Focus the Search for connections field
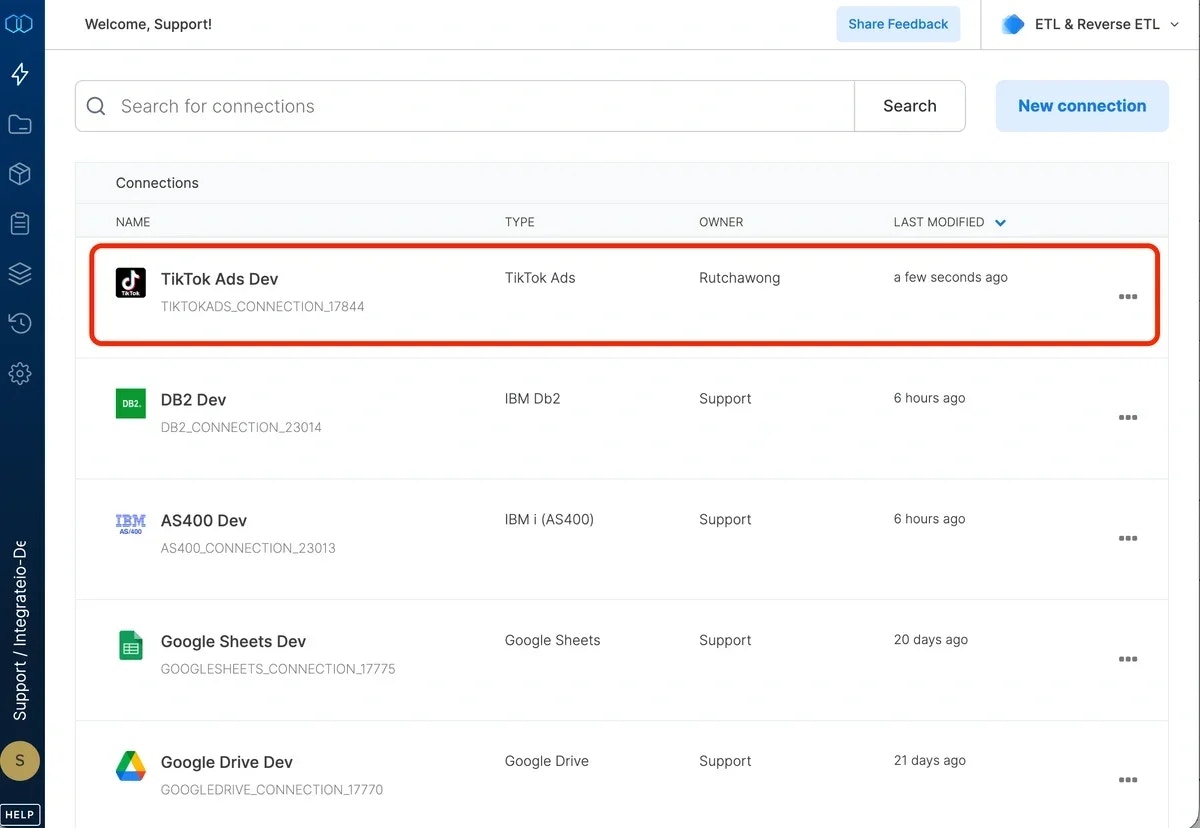This screenshot has width=1200, height=828. click(x=465, y=106)
